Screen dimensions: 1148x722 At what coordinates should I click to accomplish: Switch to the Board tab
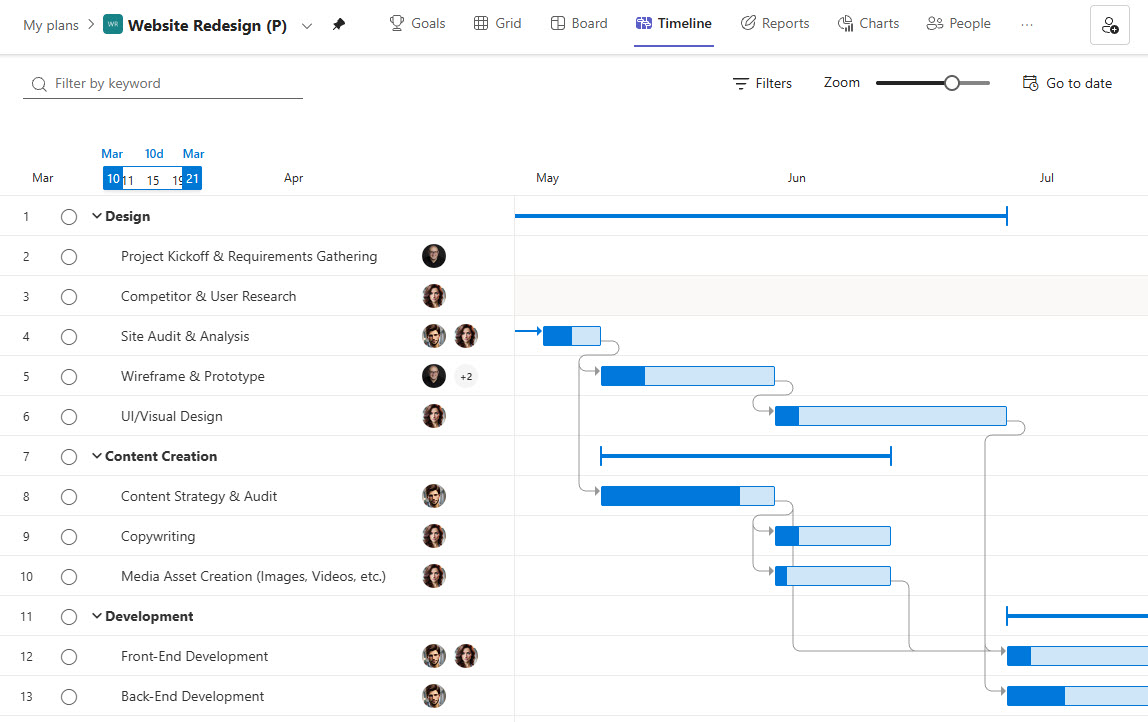578,23
